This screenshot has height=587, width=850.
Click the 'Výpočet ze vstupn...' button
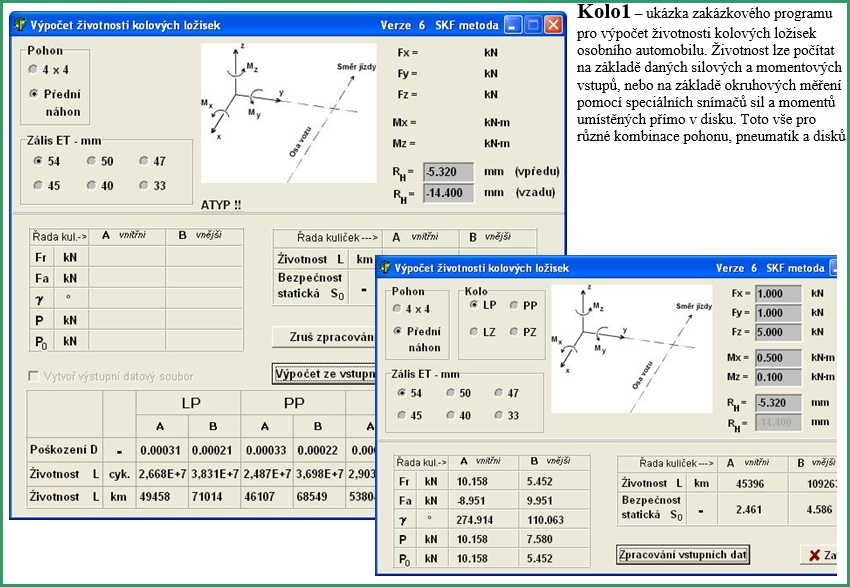[x=322, y=373]
